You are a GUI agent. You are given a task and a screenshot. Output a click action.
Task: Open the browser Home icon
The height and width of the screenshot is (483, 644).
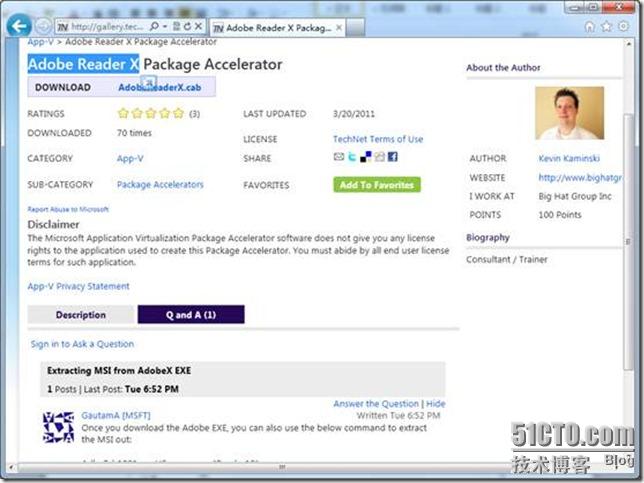click(x=589, y=27)
